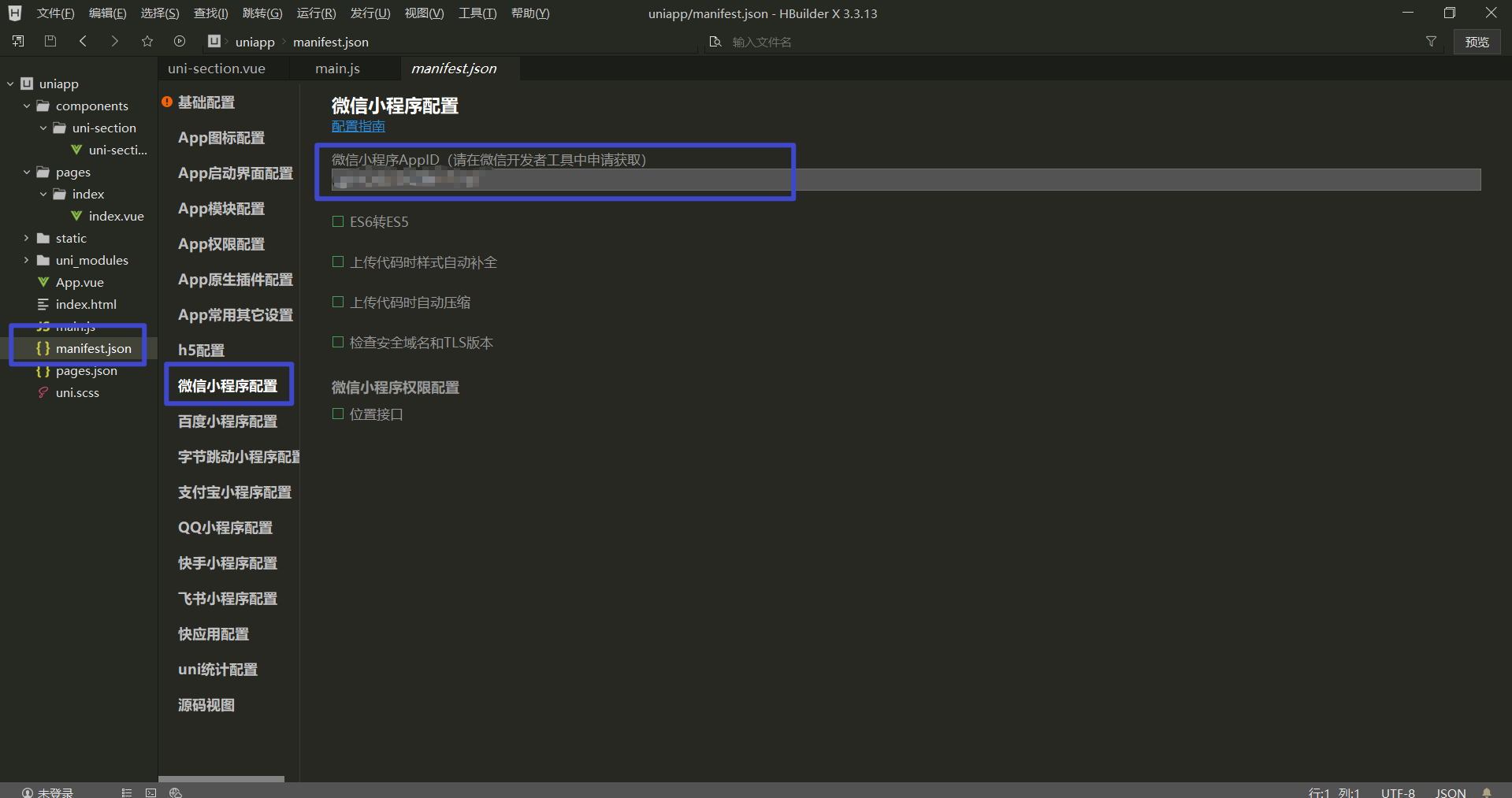Open 百度小程序配置 section
This screenshot has height=798, width=1512.
coord(228,421)
